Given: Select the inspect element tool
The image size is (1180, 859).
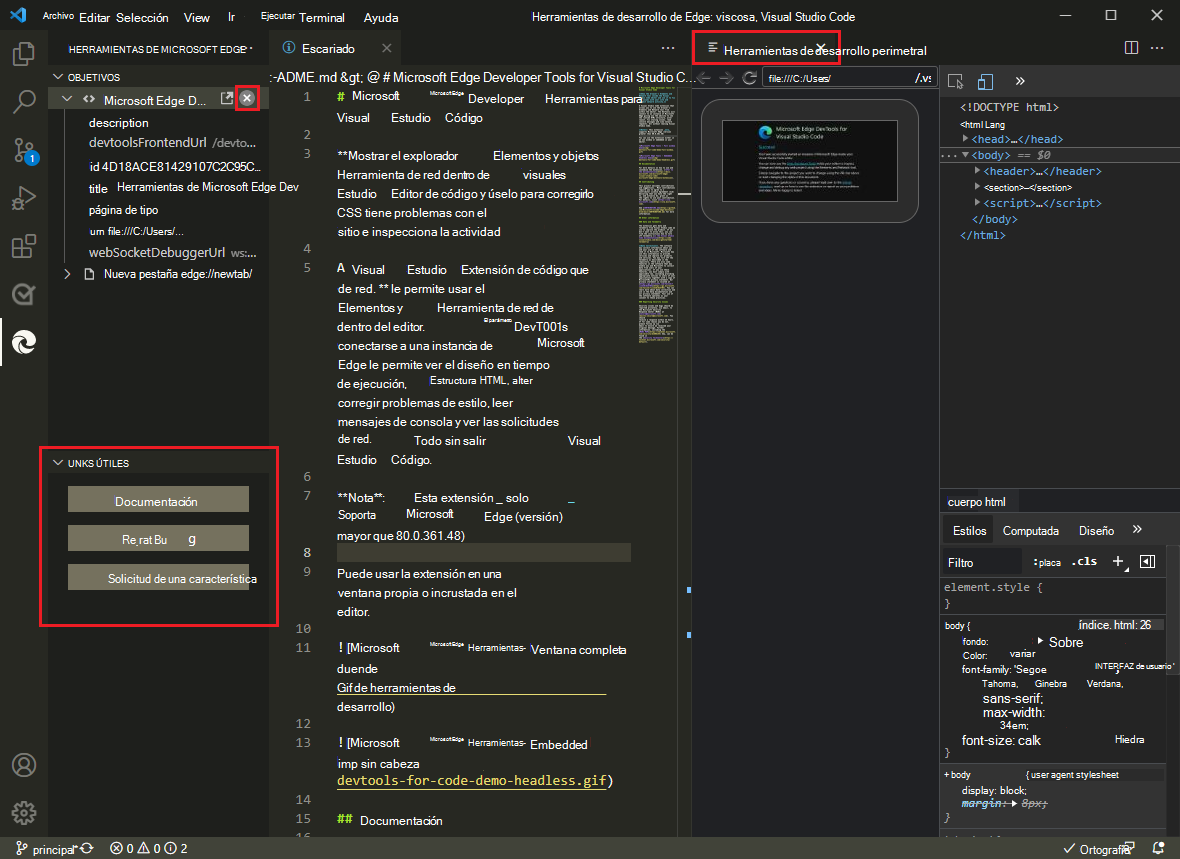Looking at the screenshot, I should 956,81.
